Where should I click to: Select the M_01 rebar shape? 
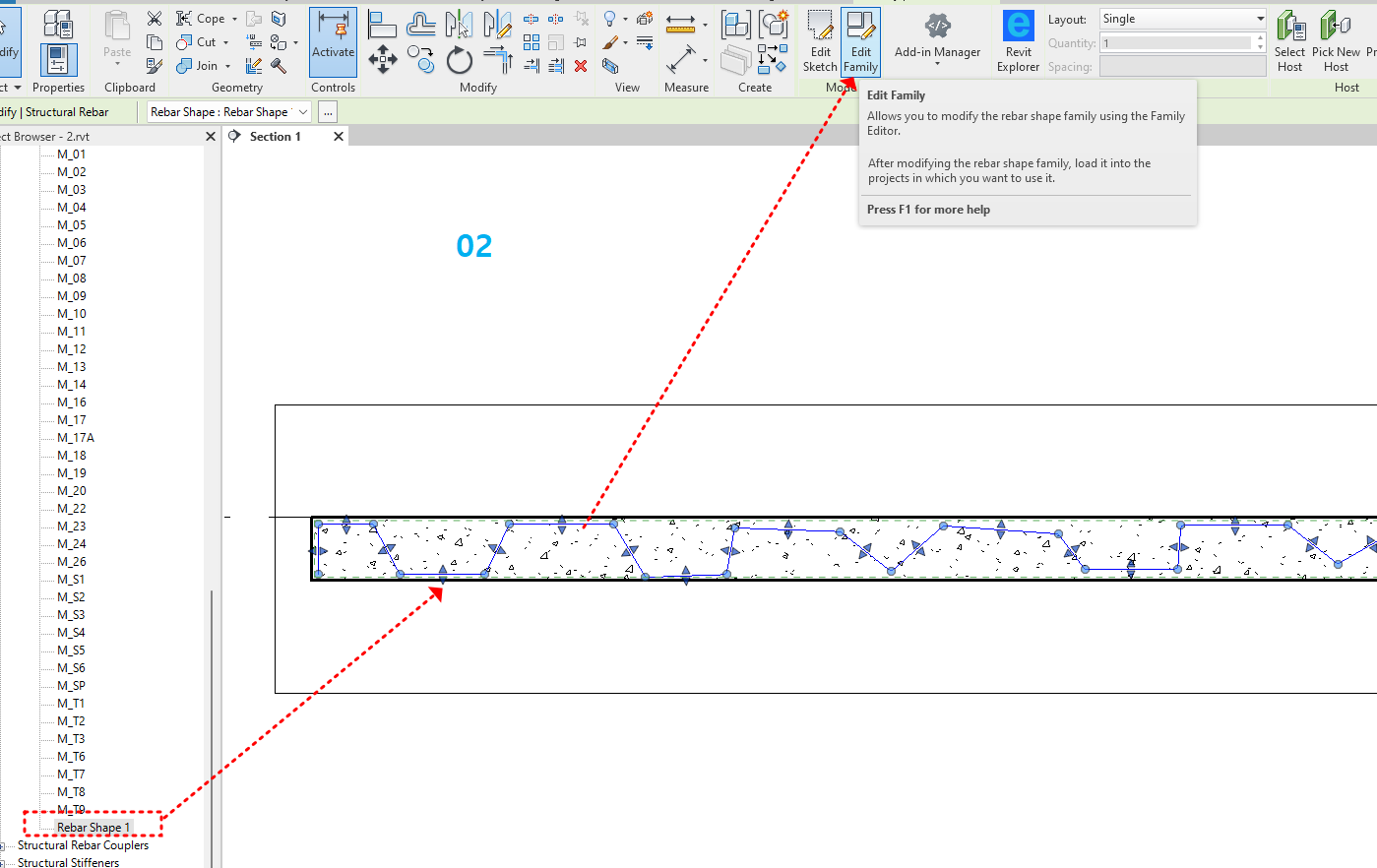click(71, 155)
